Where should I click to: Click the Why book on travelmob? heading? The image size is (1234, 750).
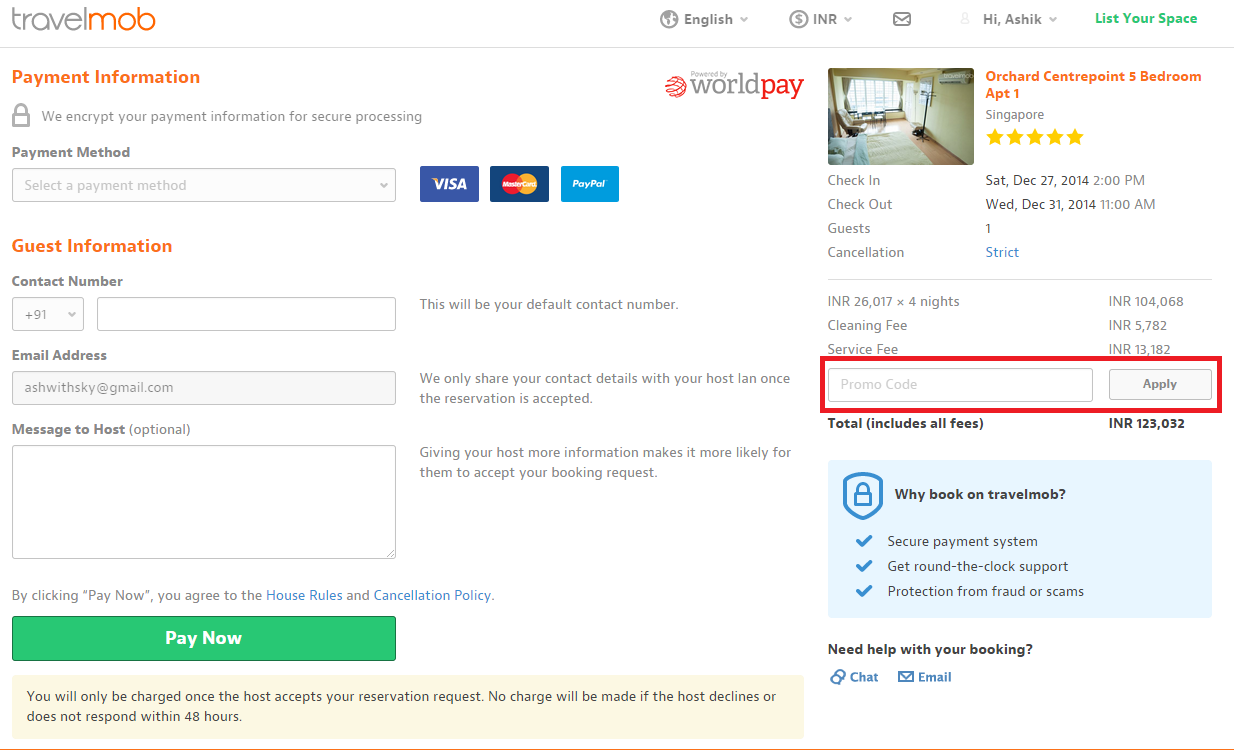pyautogui.click(x=980, y=494)
